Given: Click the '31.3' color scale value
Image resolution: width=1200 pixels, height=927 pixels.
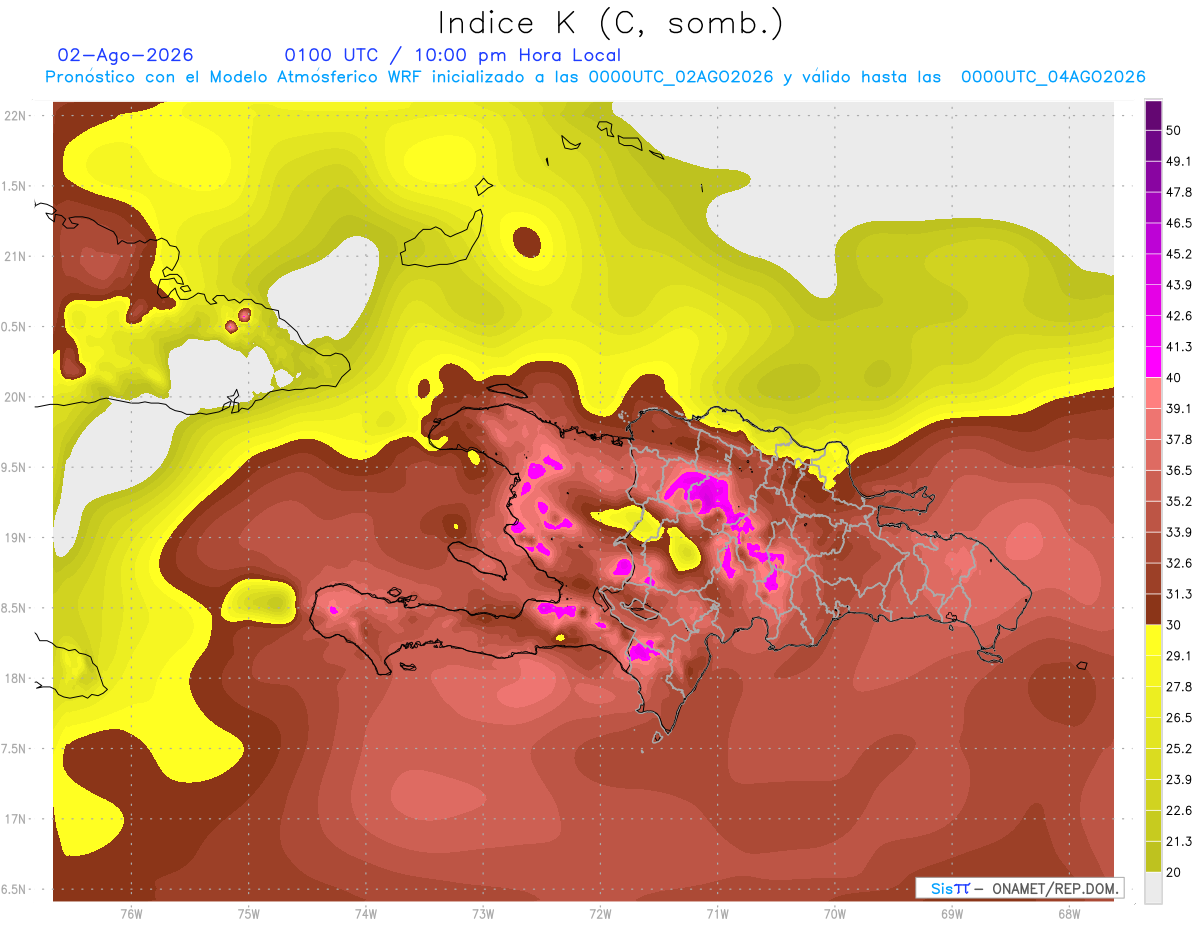Looking at the screenshot, I should (x=1179, y=594).
